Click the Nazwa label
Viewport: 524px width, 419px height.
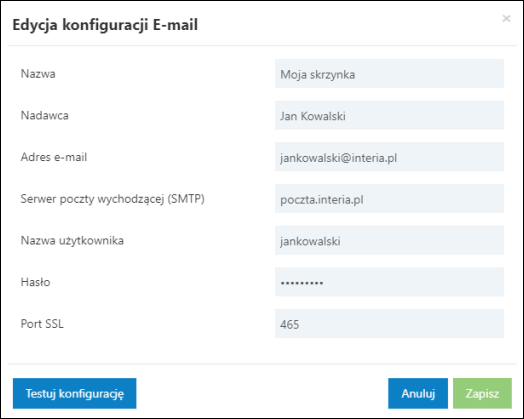[38, 74]
